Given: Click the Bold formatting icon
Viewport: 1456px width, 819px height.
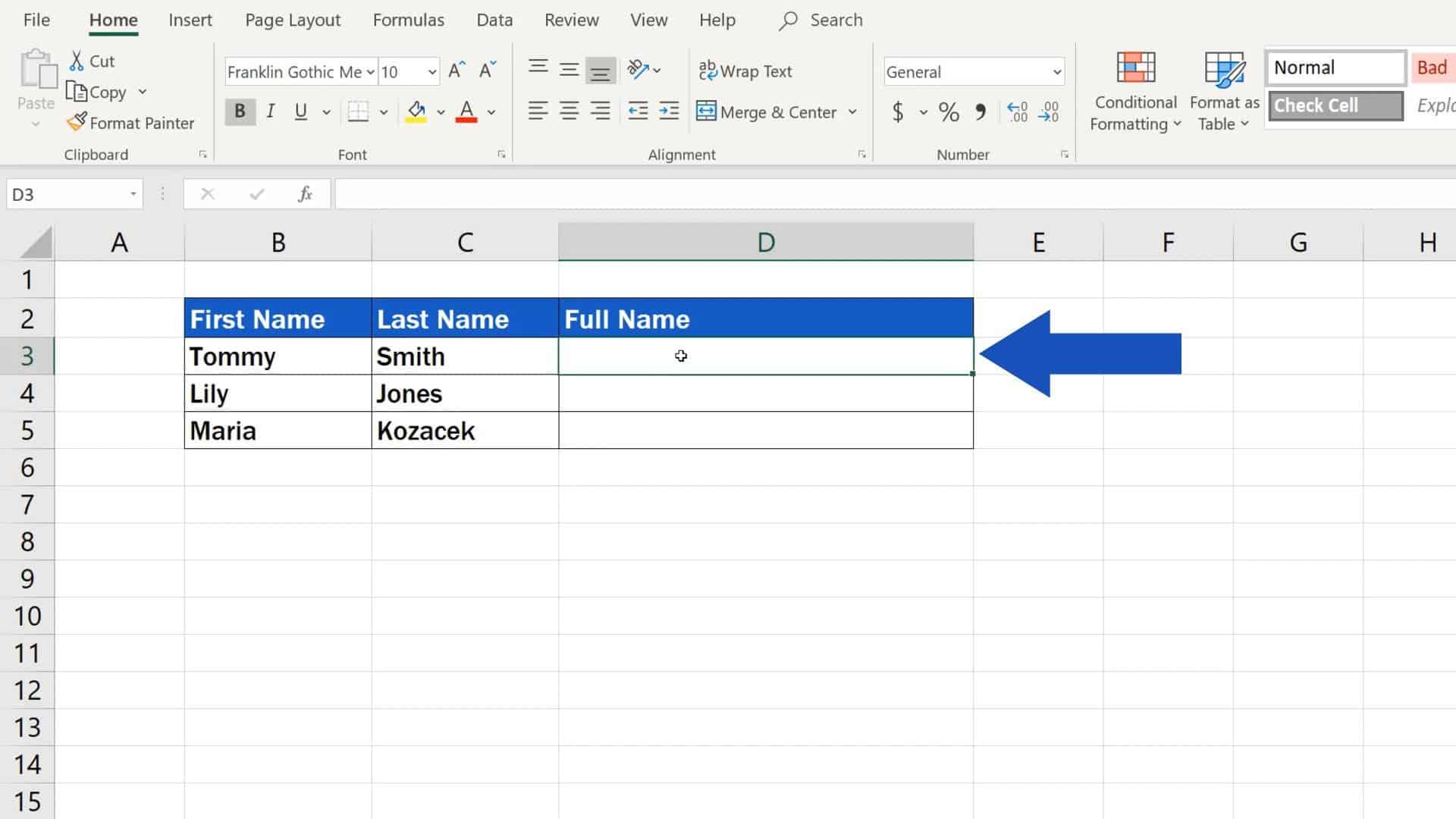Looking at the screenshot, I should tap(239, 111).
